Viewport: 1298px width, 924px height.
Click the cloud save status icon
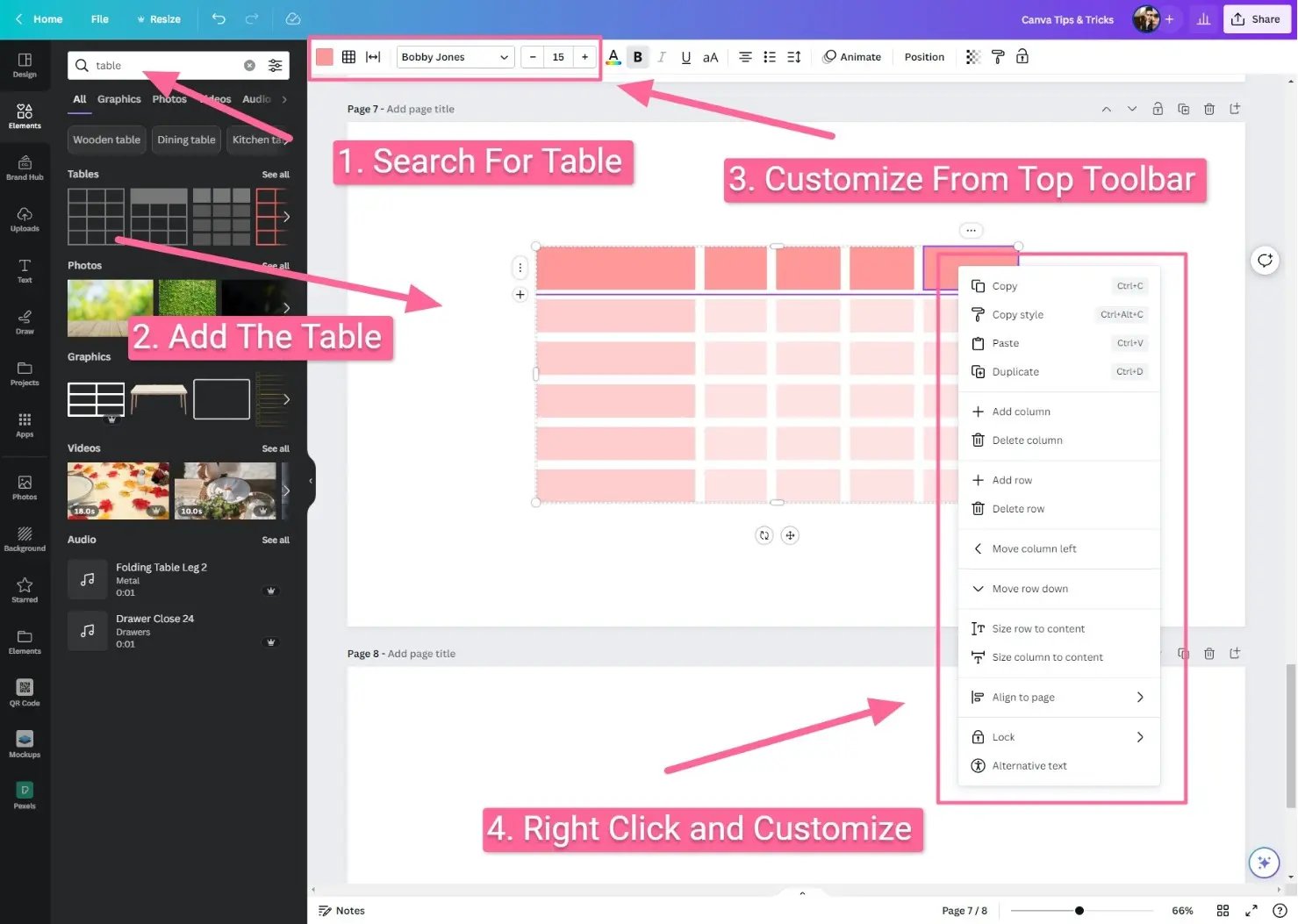coord(293,18)
